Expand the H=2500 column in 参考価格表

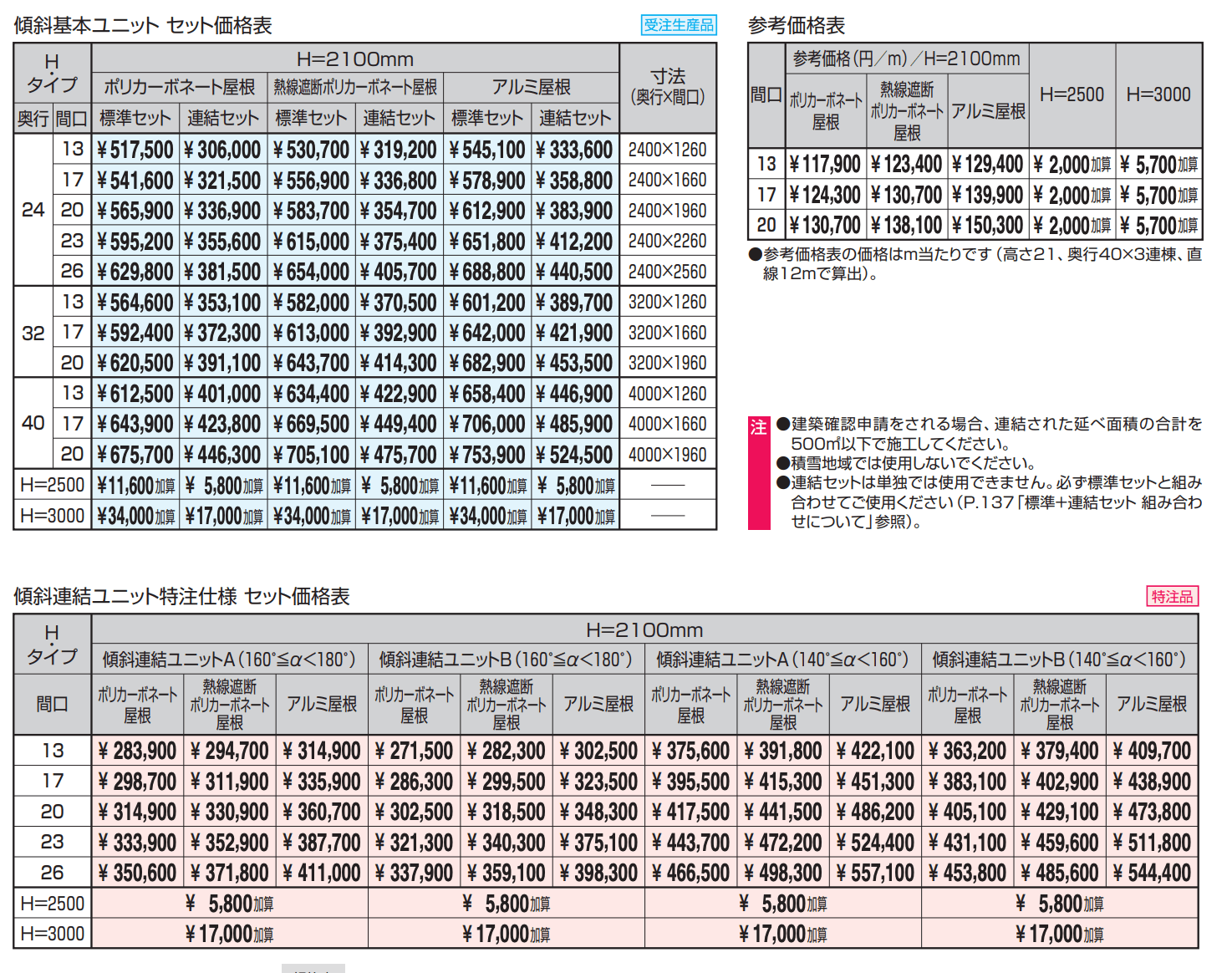click(1071, 94)
